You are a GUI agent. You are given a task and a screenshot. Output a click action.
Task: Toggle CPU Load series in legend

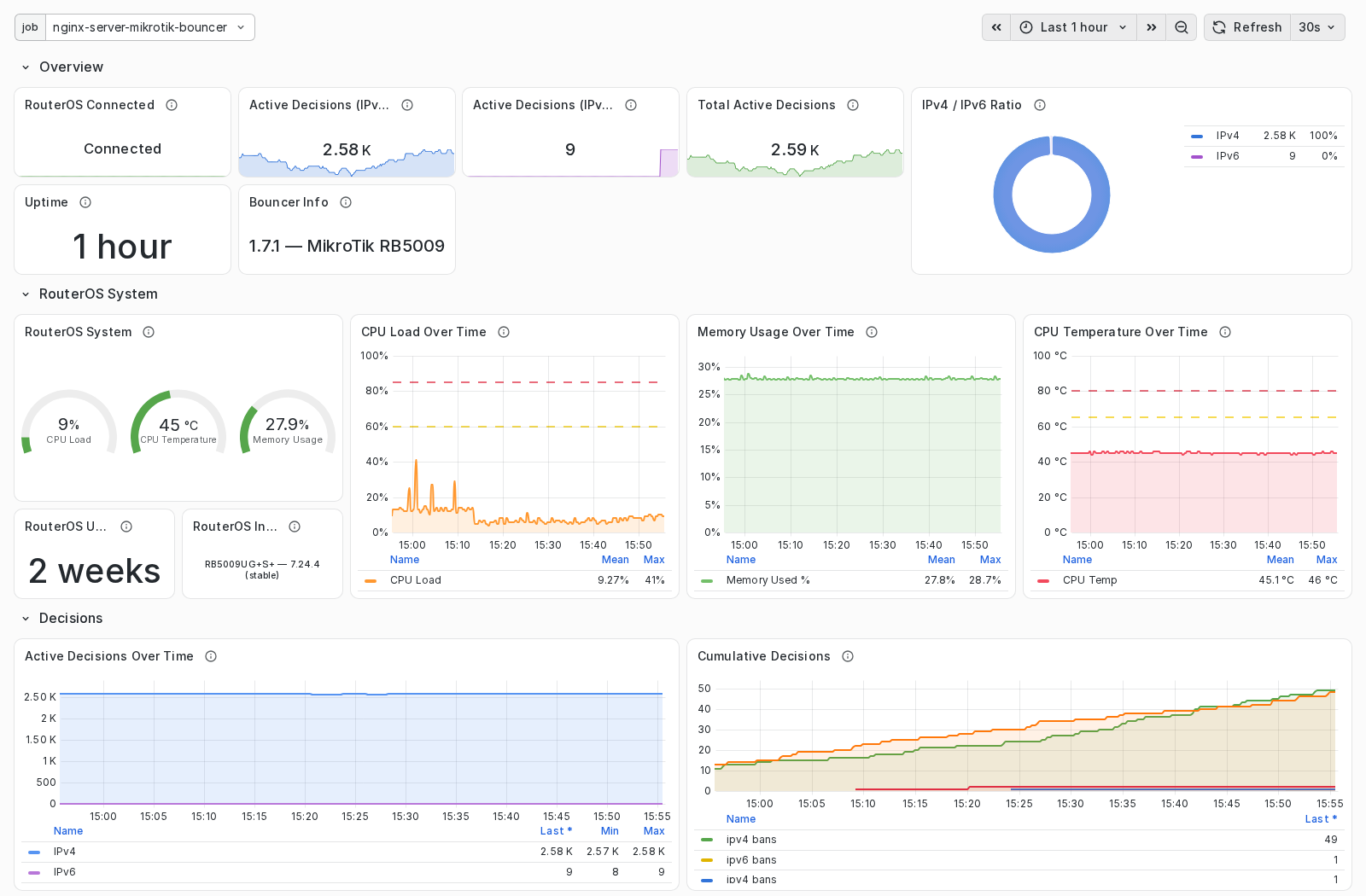tap(416, 580)
